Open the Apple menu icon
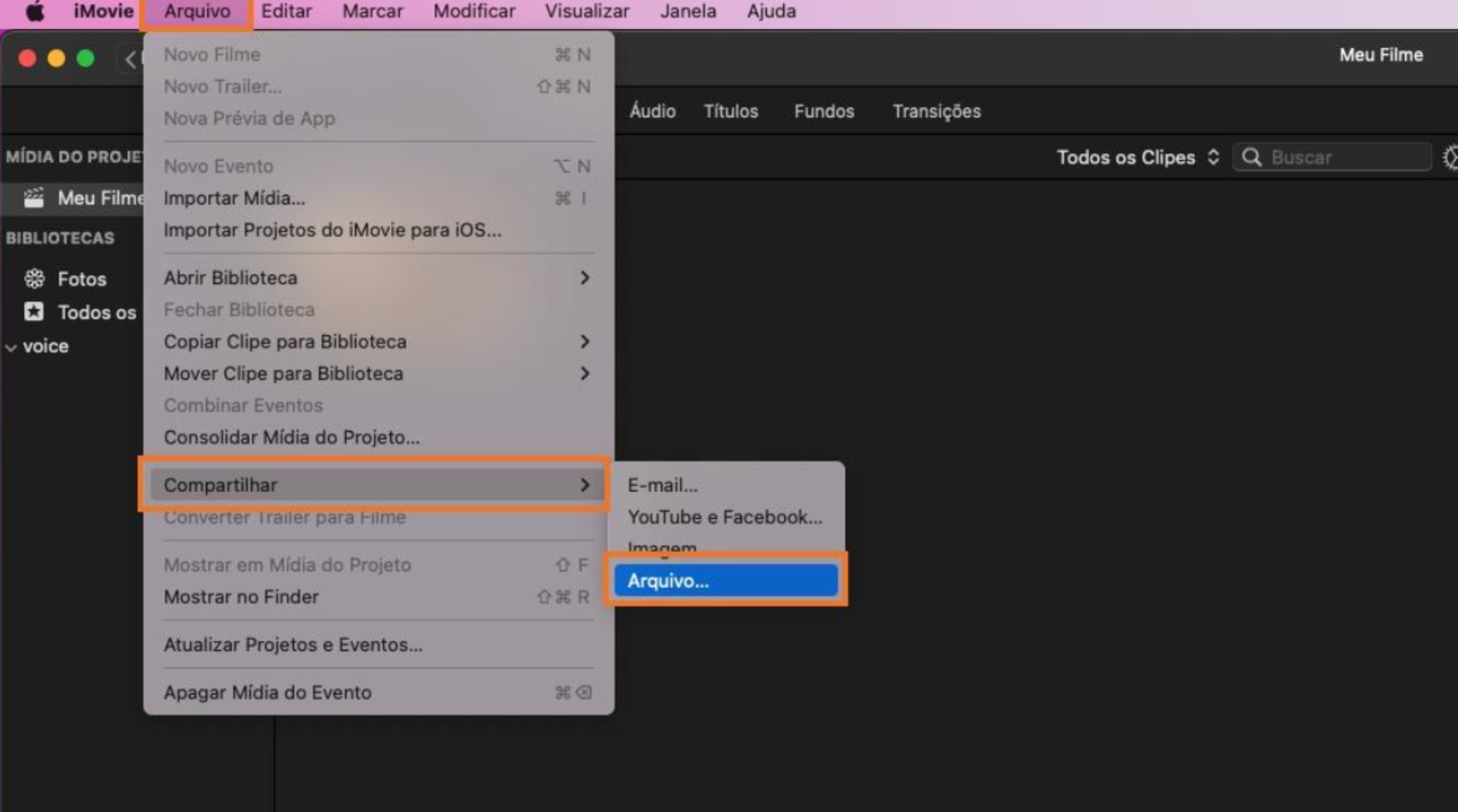The height and width of the screenshot is (812, 1458). pos(34,12)
